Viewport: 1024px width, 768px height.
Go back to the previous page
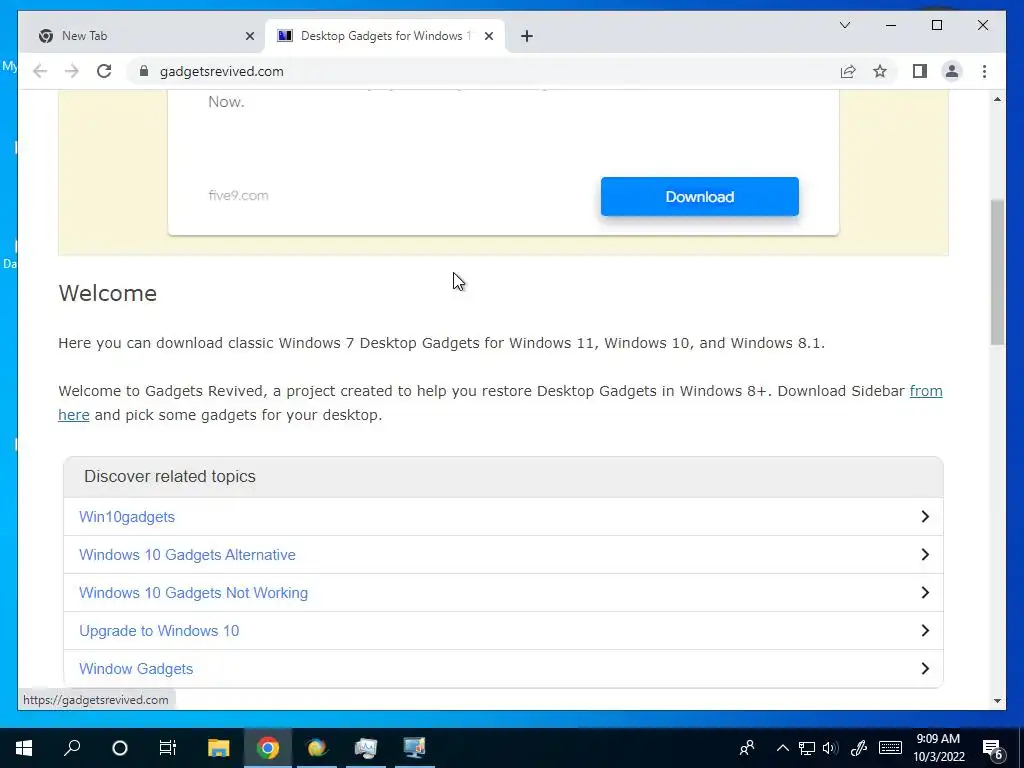40,71
